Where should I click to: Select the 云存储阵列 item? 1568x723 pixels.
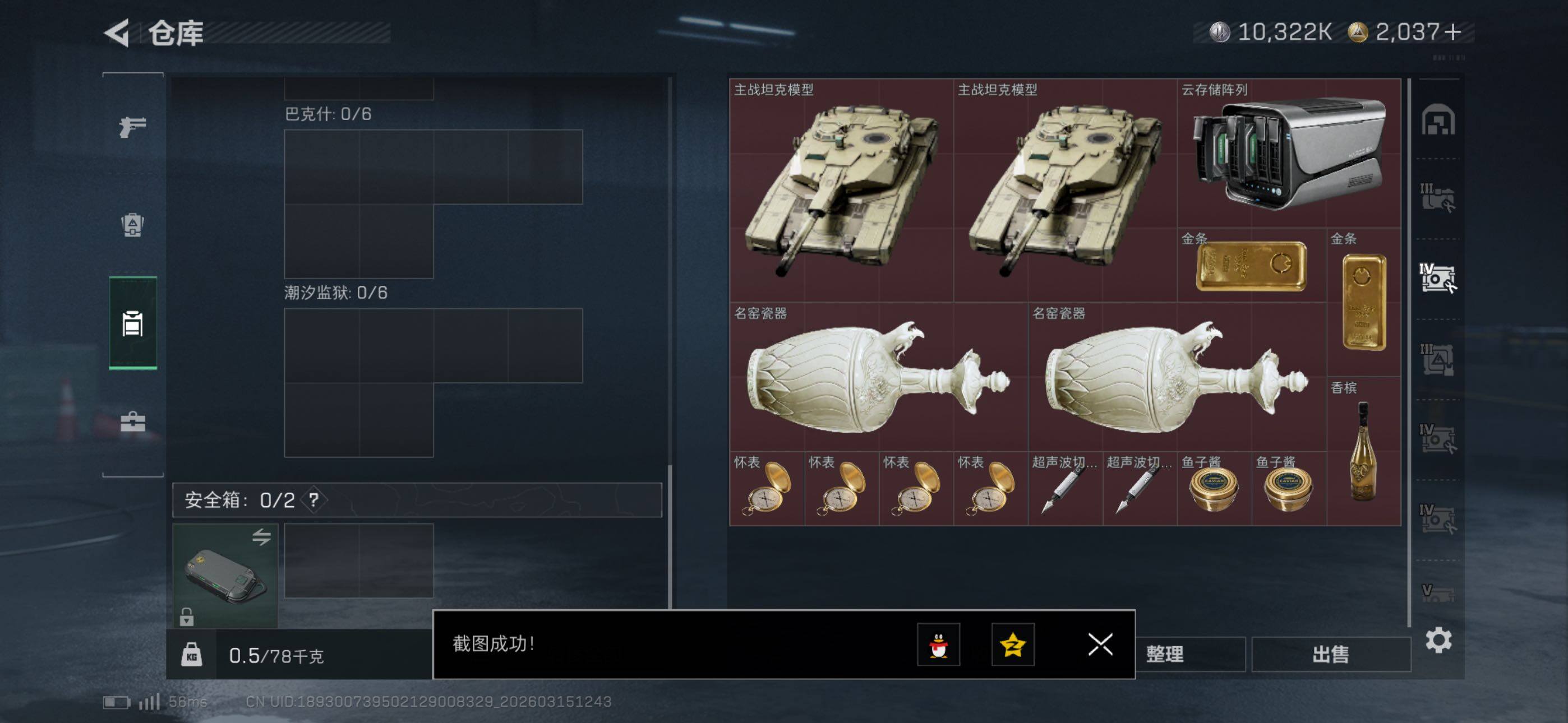point(1289,154)
